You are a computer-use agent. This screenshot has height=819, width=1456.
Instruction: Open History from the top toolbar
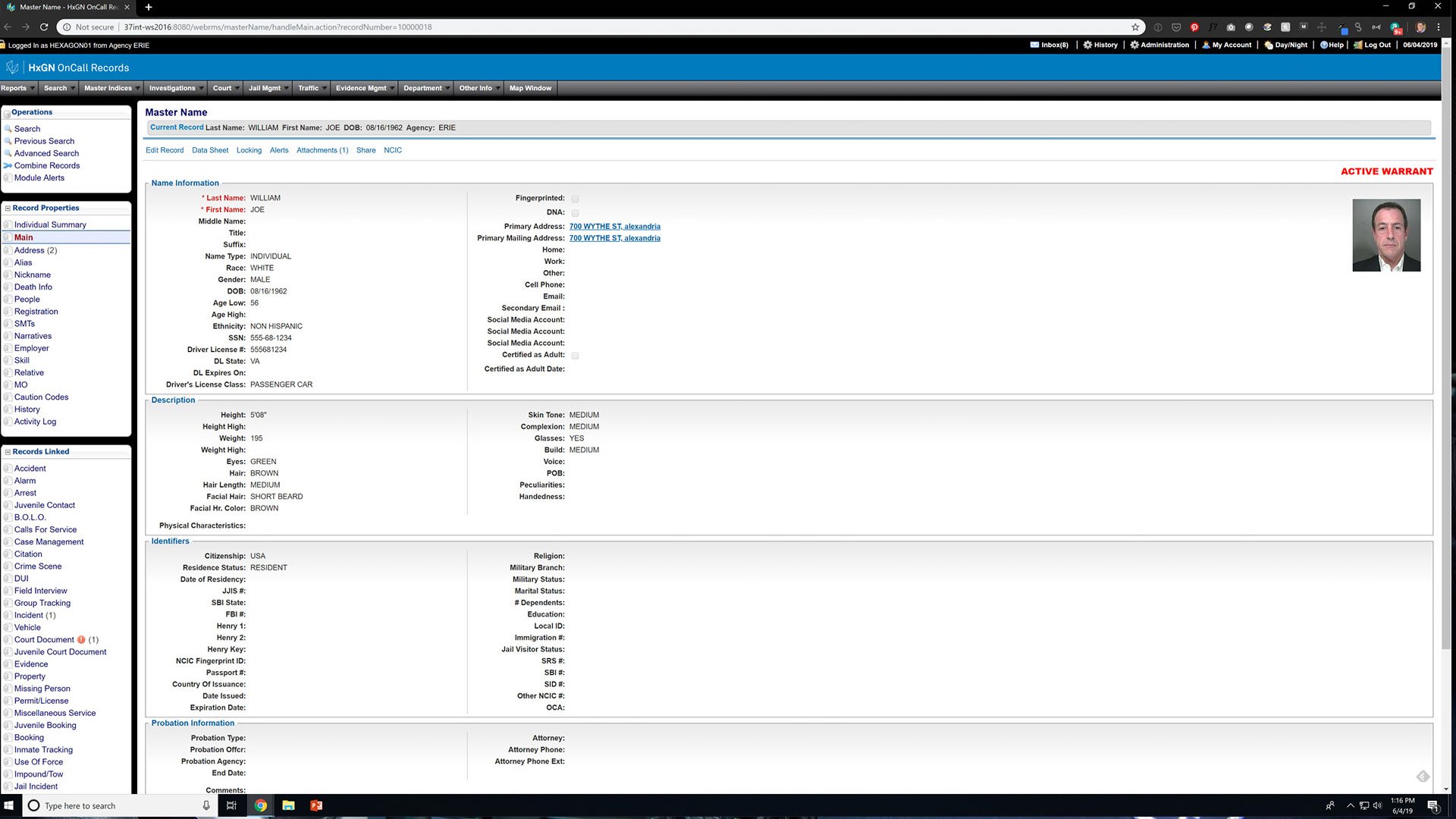pos(1100,45)
